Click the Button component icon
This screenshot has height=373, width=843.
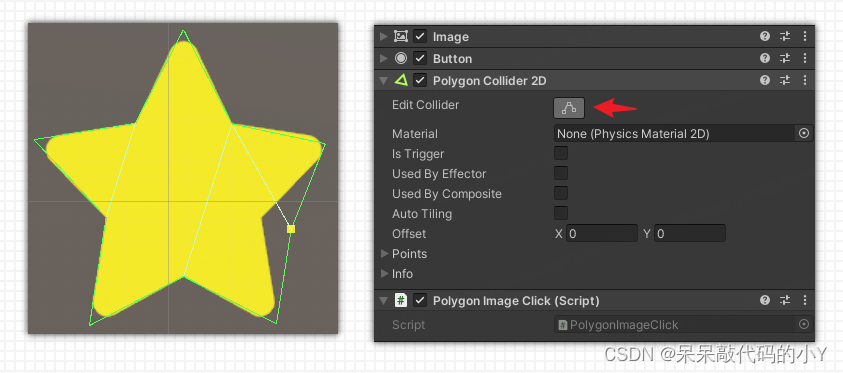click(401, 59)
